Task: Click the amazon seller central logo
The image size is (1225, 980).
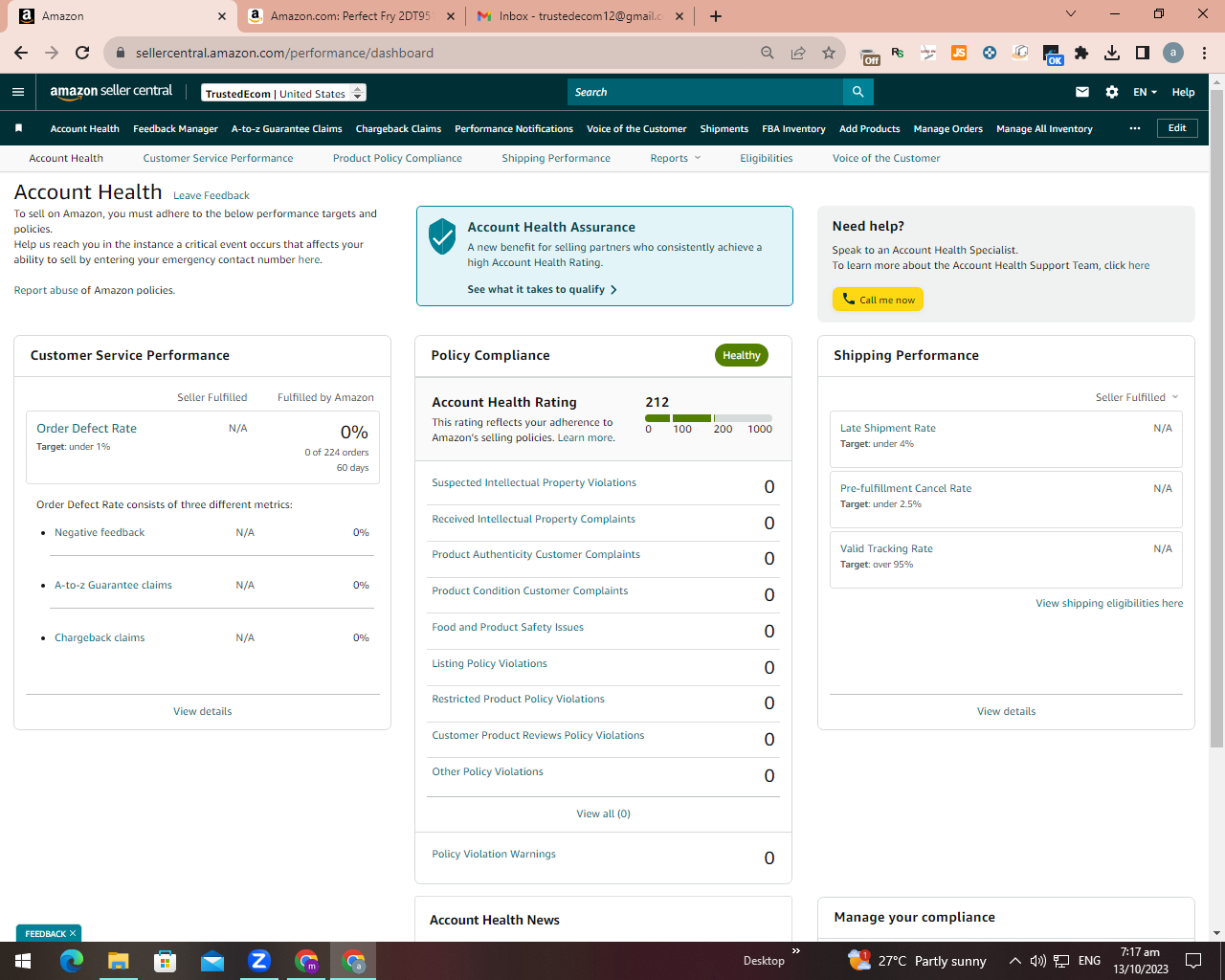Action: (x=111, y=92)
